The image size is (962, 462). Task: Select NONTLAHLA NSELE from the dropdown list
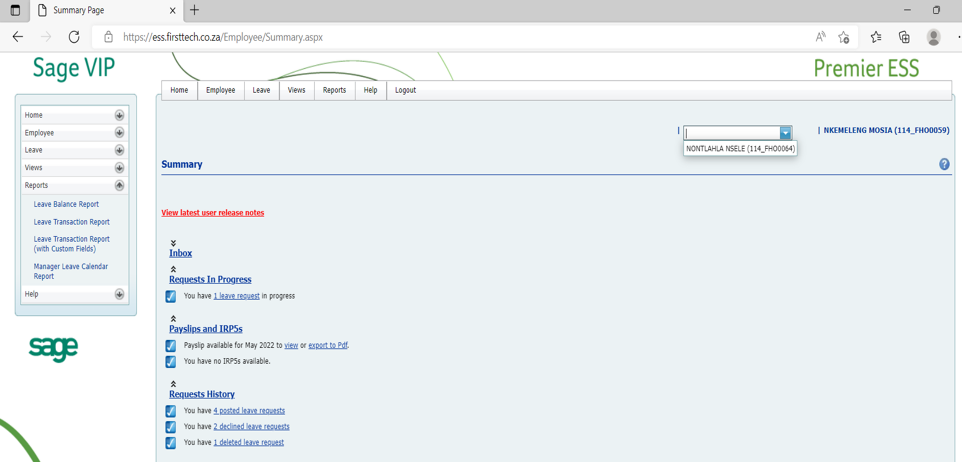point(740,149)
